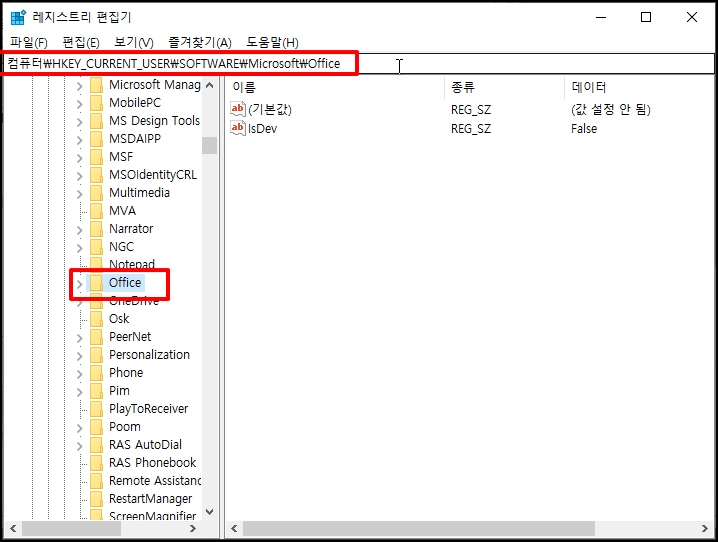Expand the RAS AutoDial node
Viewport: 718px width, 542px height.
79,445
